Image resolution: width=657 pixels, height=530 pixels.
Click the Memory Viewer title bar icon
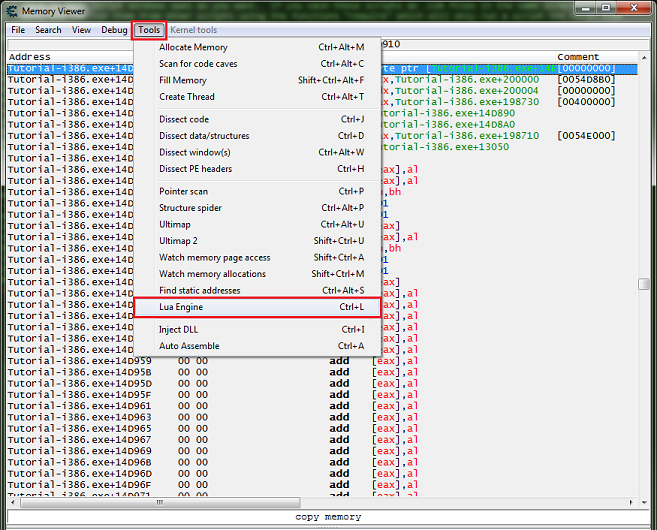(13, 9)
